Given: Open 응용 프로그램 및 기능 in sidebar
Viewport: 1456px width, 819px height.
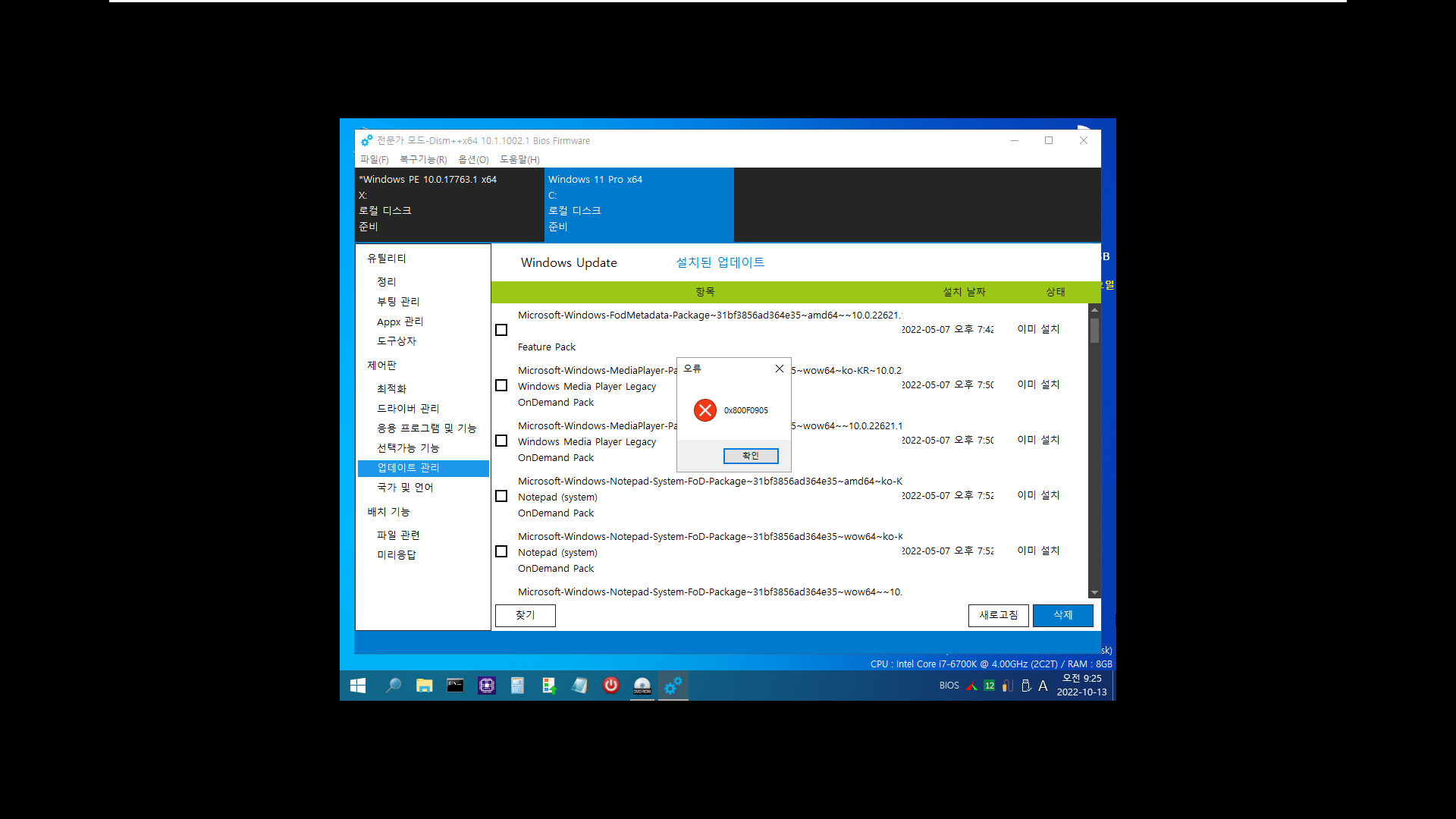Looking at the screenshot, I should (x=426, y=428).
